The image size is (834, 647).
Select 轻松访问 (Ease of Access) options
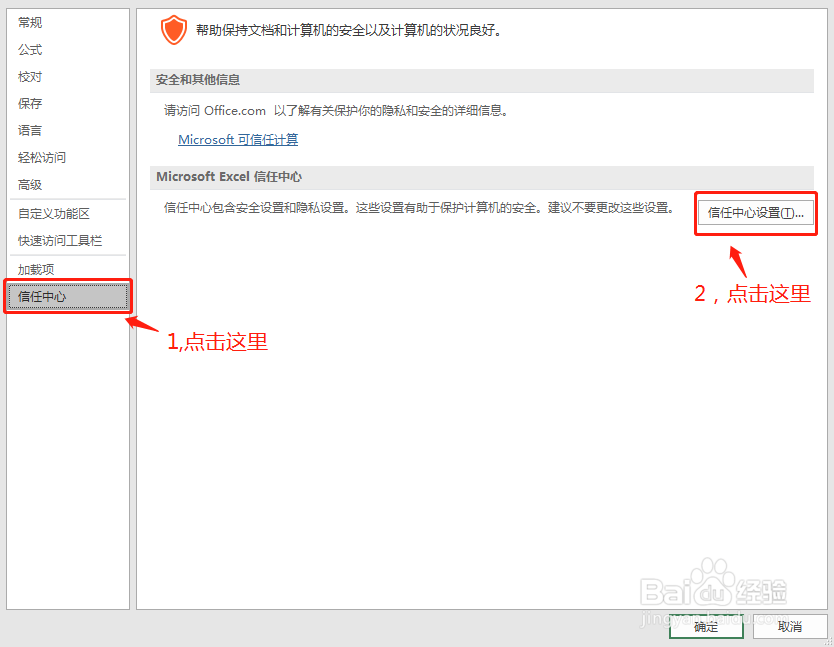click(x=41, y=157)
